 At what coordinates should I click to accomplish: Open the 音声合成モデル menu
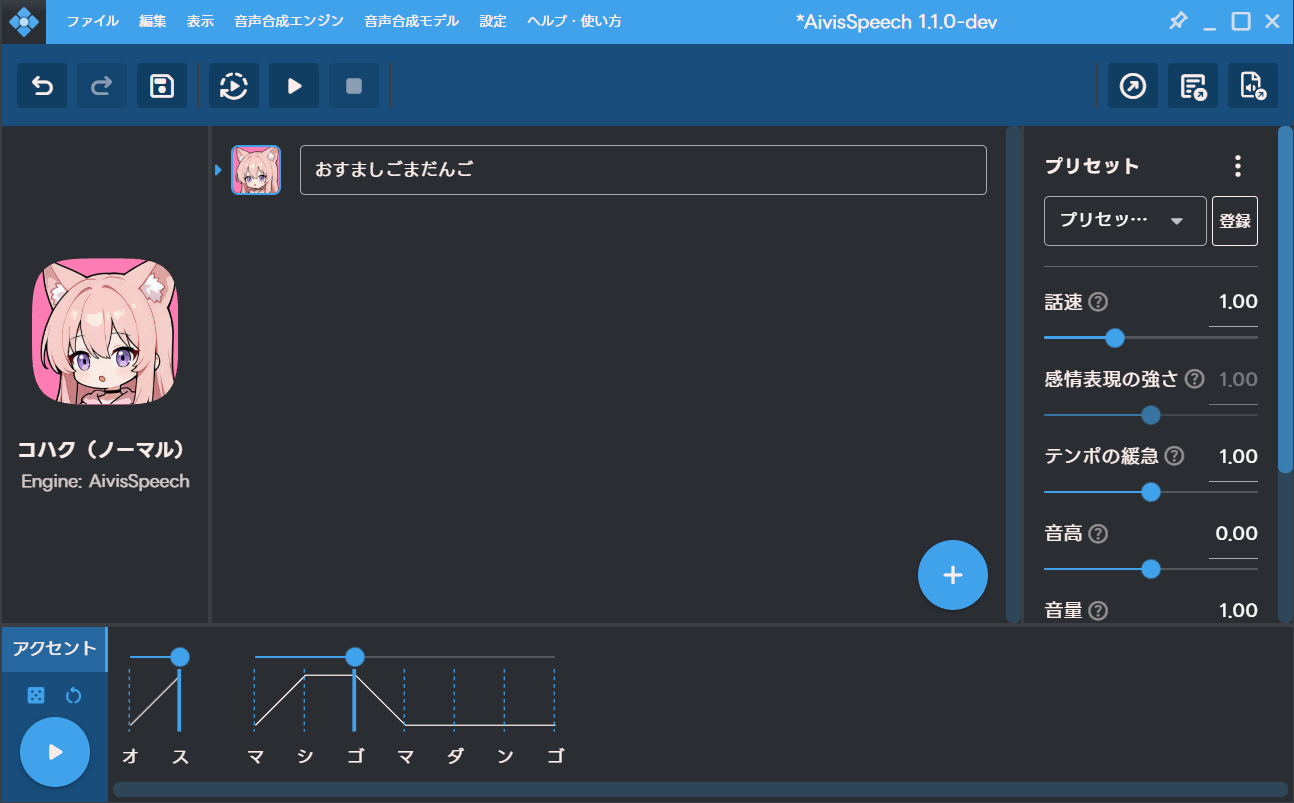tap(412, 21)
